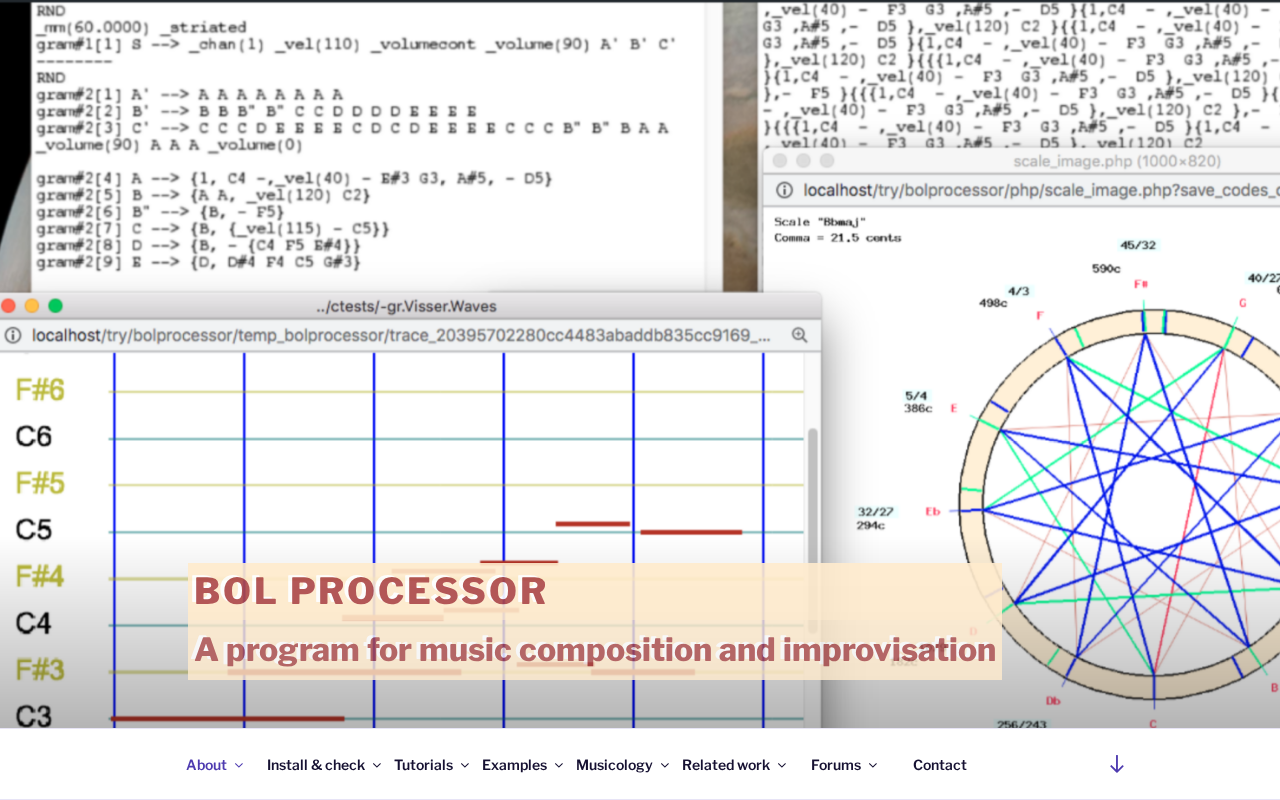Expand the Forums dropdown chevron
This screenshot has width=1280, height=800.
click(873, 766)
